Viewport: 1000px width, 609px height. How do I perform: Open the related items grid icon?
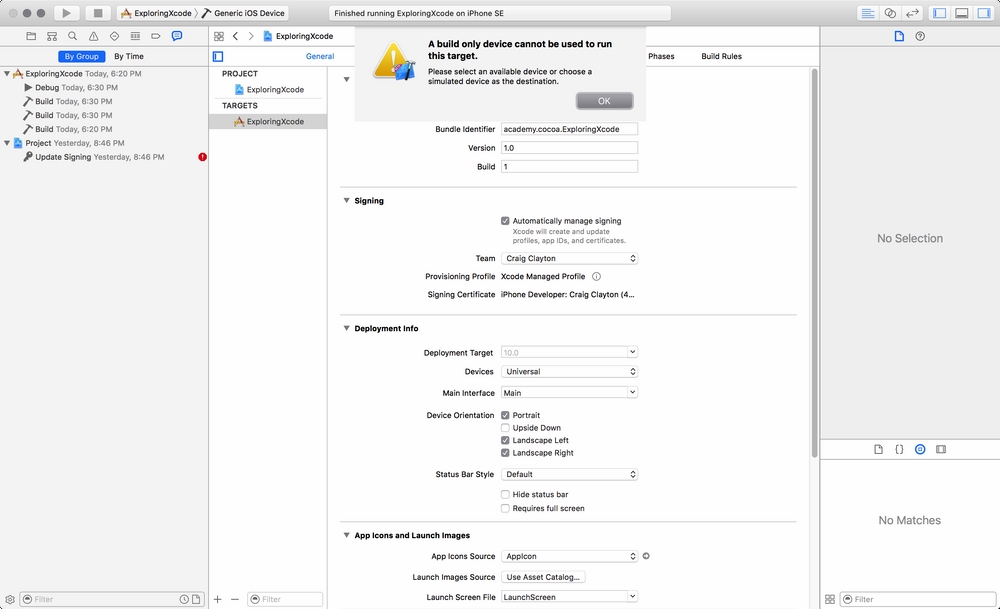click(219, 36)
